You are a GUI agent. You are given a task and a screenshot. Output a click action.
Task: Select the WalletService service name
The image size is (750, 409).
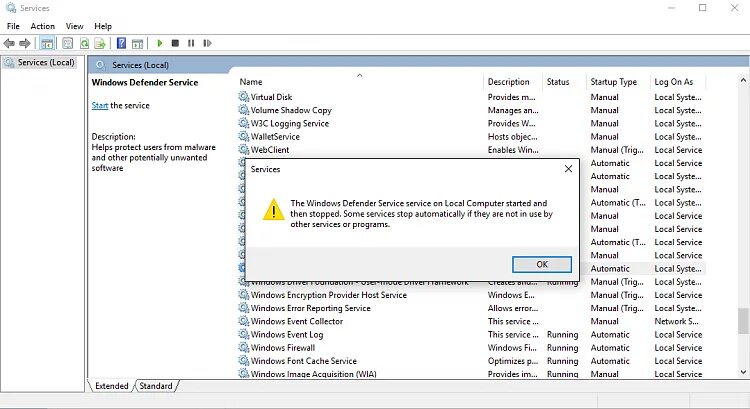pos(276,136)
